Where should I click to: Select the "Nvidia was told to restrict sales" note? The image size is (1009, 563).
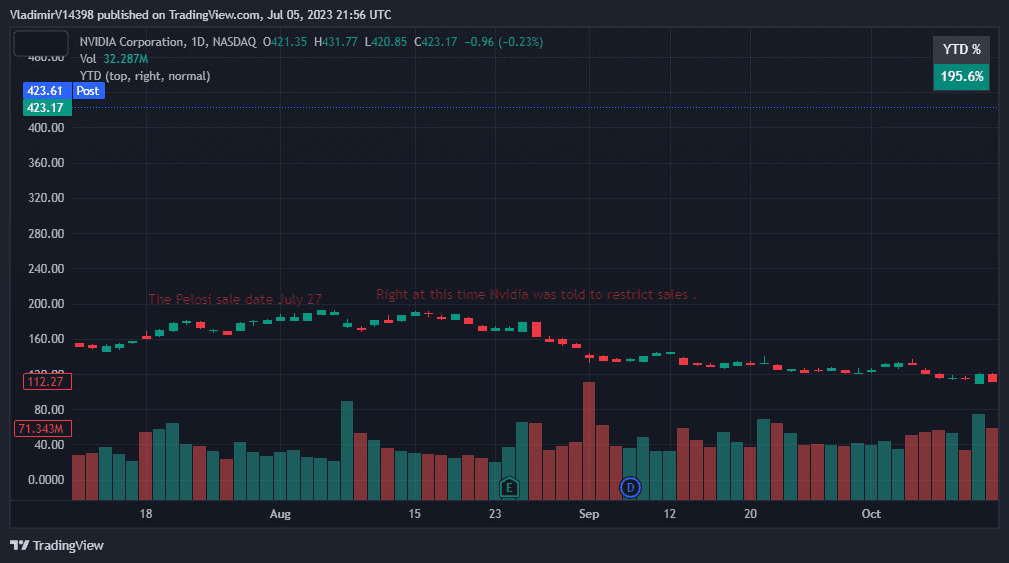(x=536, y=295)
